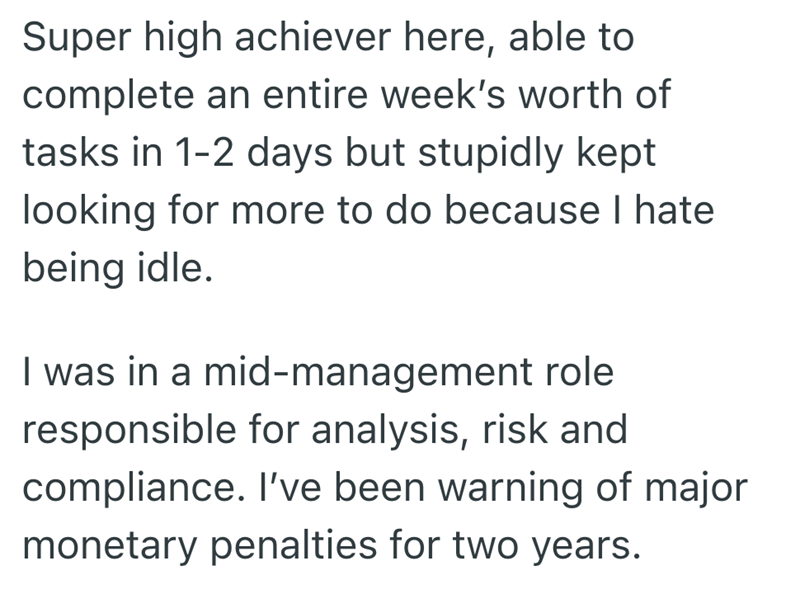Screen dimensions: 800x594
Task: Click the word "because"
Action: click(544, 213)
